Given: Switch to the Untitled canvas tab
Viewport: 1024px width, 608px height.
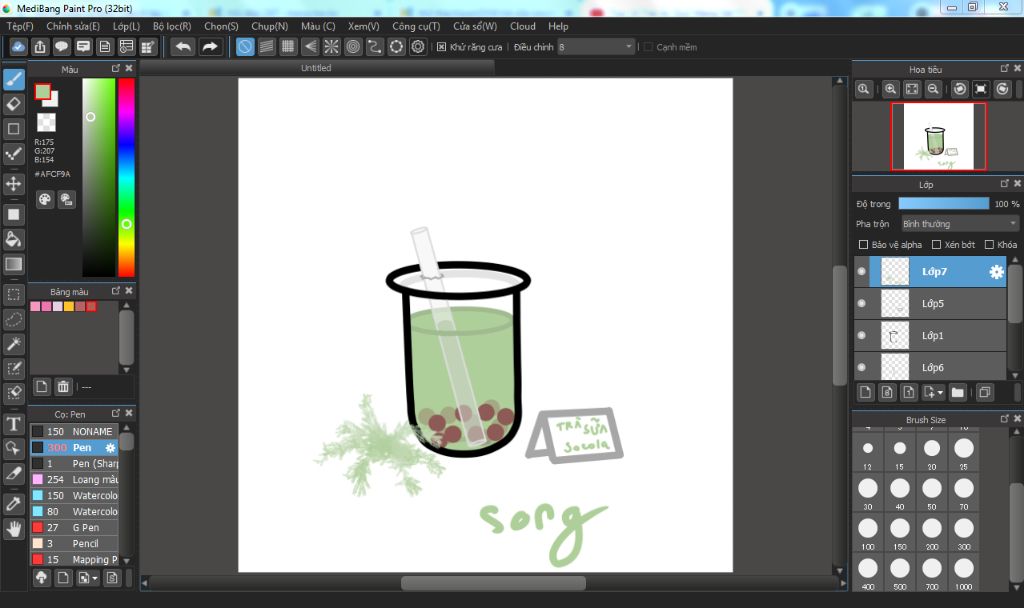Looking at the screenshot, I should click(316, 68).
